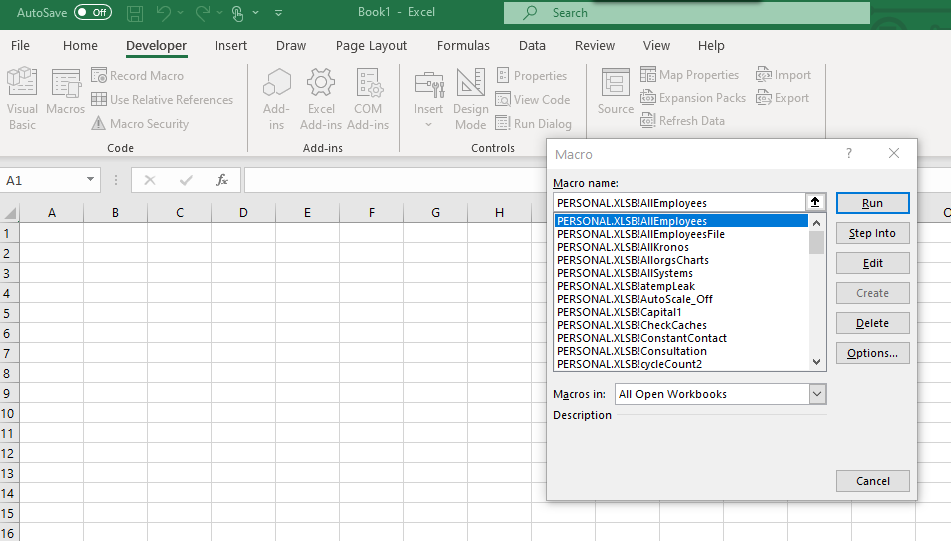The width and height of the screenshot is (951, 541).
Task: Click the collapse dialog arrow button
Action: pyautogui.click(x=815, y=203)
